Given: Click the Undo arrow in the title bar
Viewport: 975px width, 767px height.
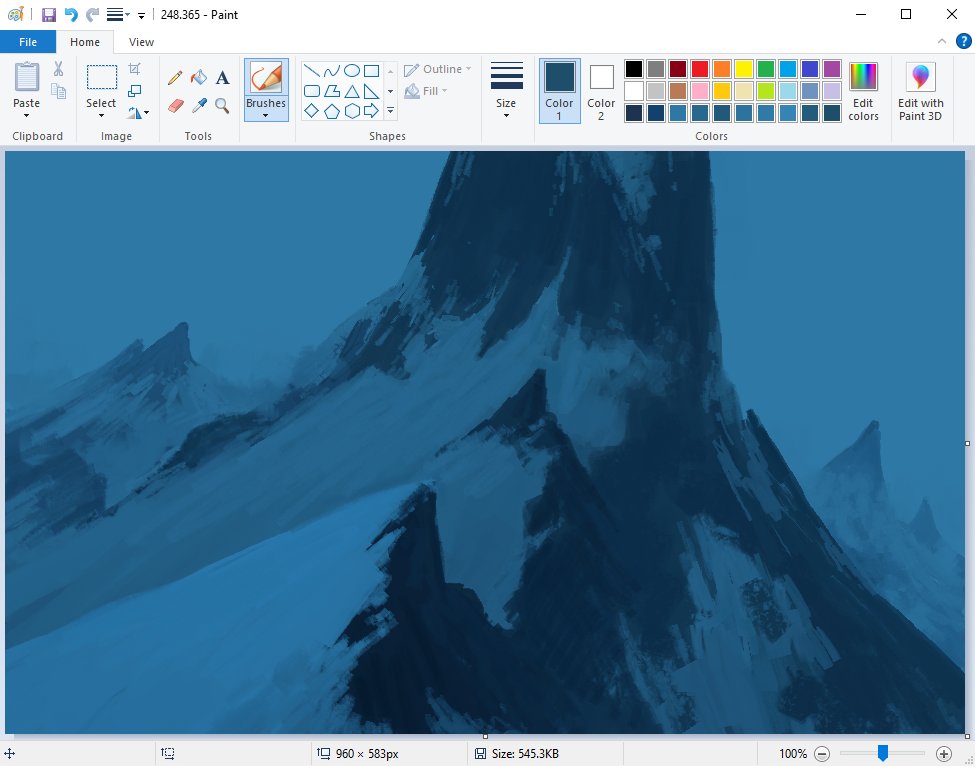Looking at the screenshot, I should pyautogui.click(x=71, y=15).
